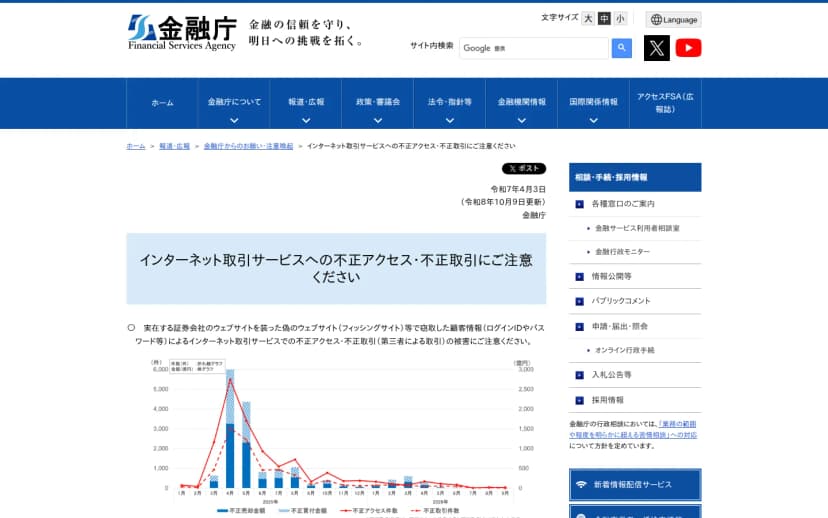
Task: Click square icon beside 各種窓口のご案内
Action: [579, 204]
